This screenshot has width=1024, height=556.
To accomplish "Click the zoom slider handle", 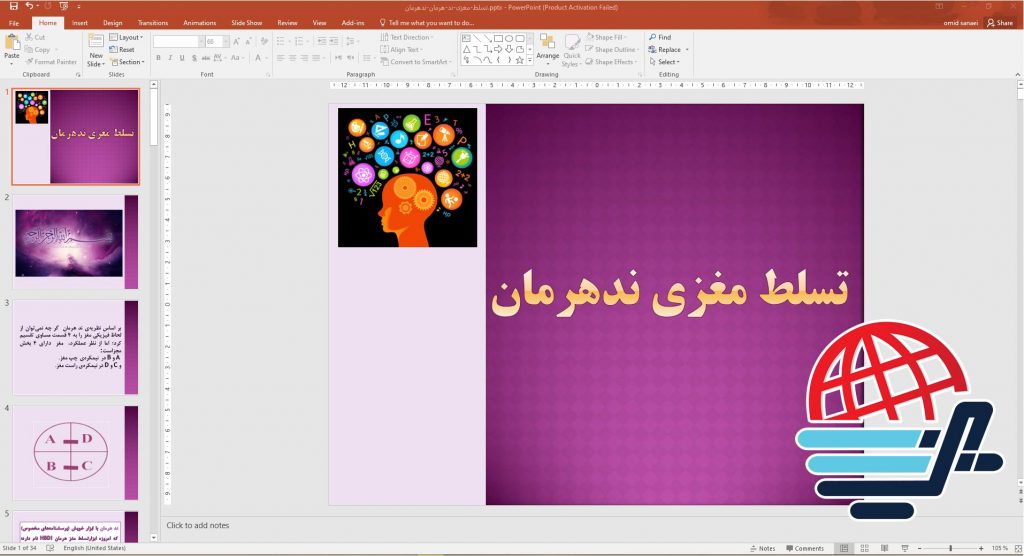I will pyautogui.click(x=950, y=548).
